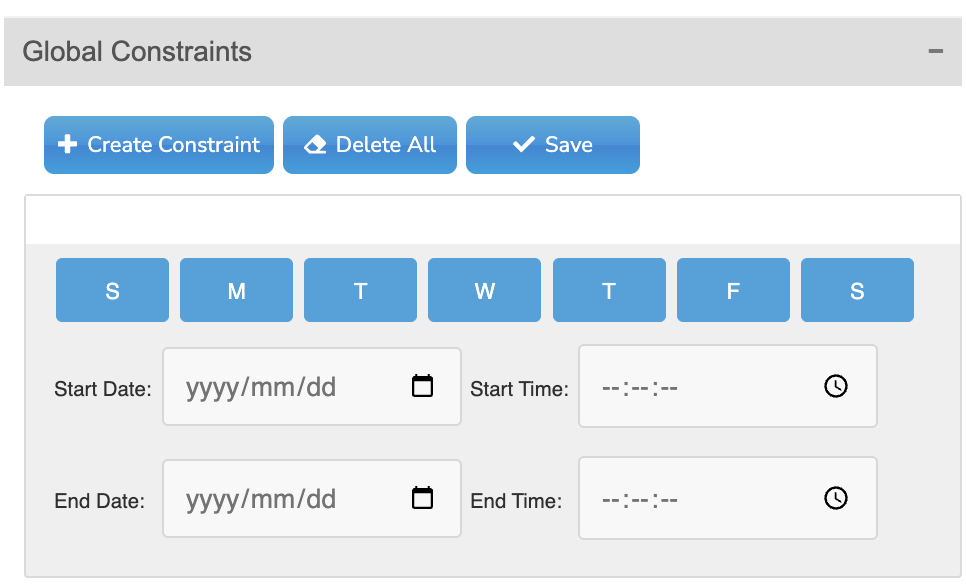Focus the End Date input field
966x586 pixels.
click(312, 499)
